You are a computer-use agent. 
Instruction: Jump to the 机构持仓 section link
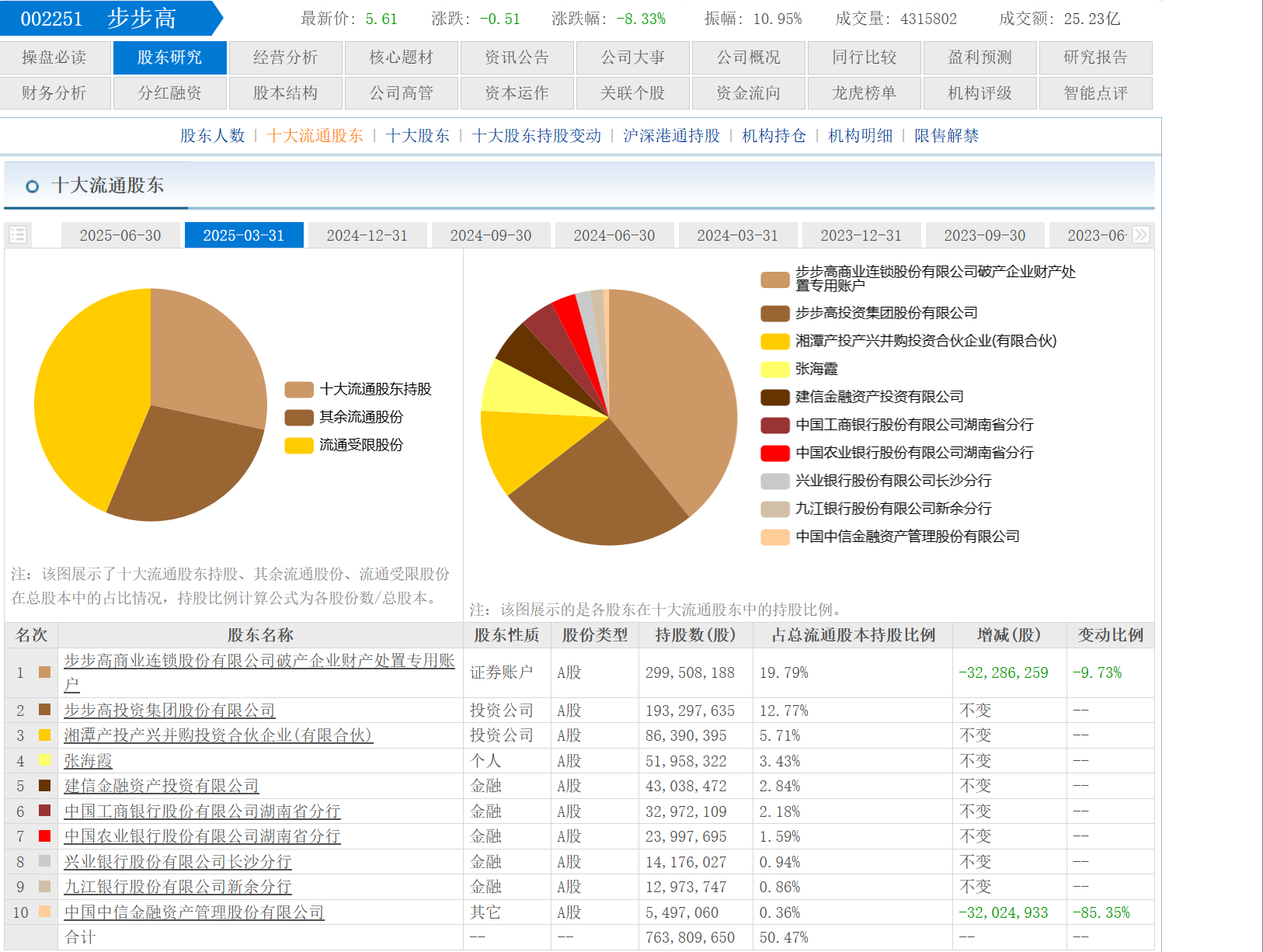774,136
